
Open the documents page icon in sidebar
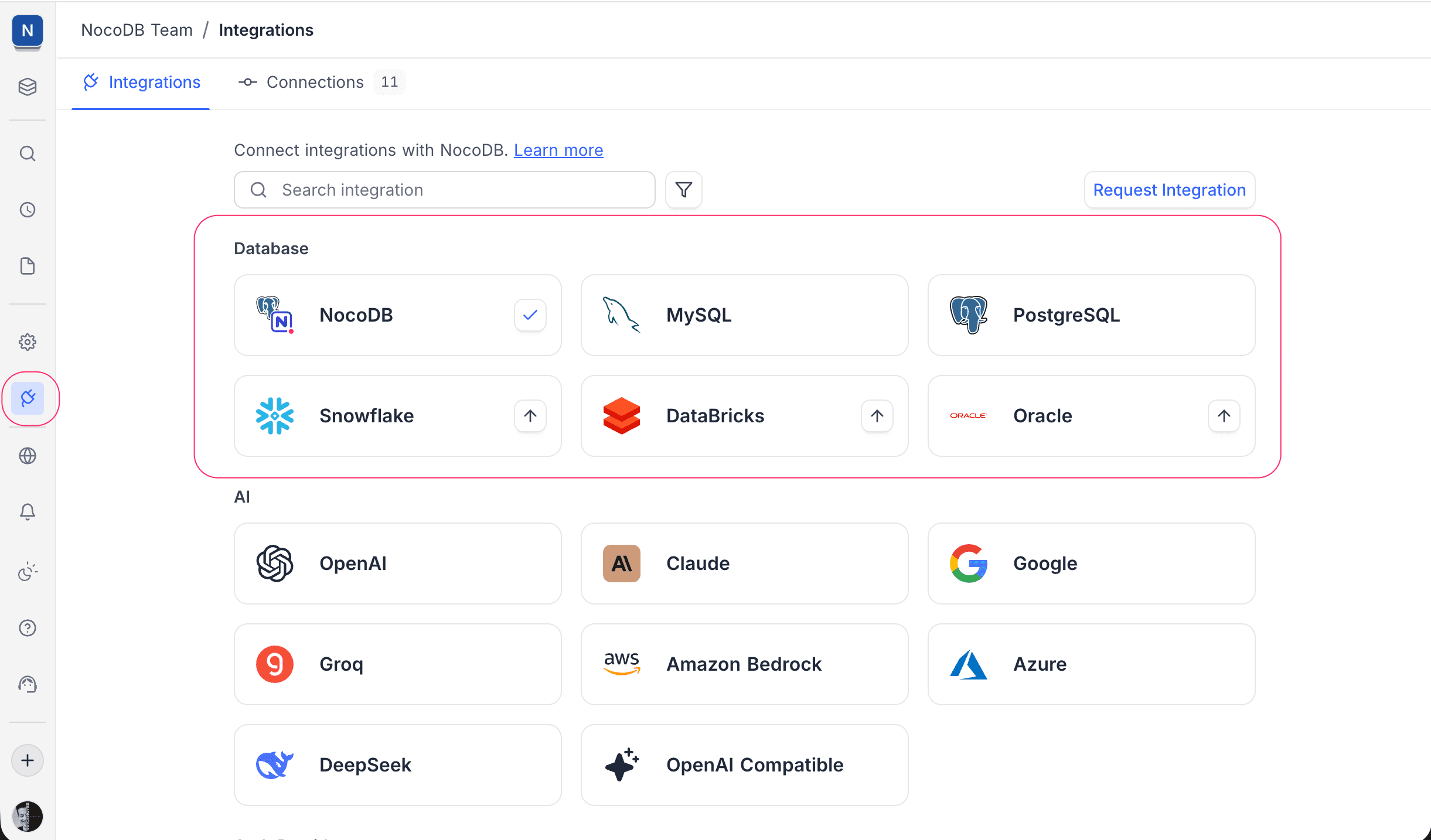point(28,266)
